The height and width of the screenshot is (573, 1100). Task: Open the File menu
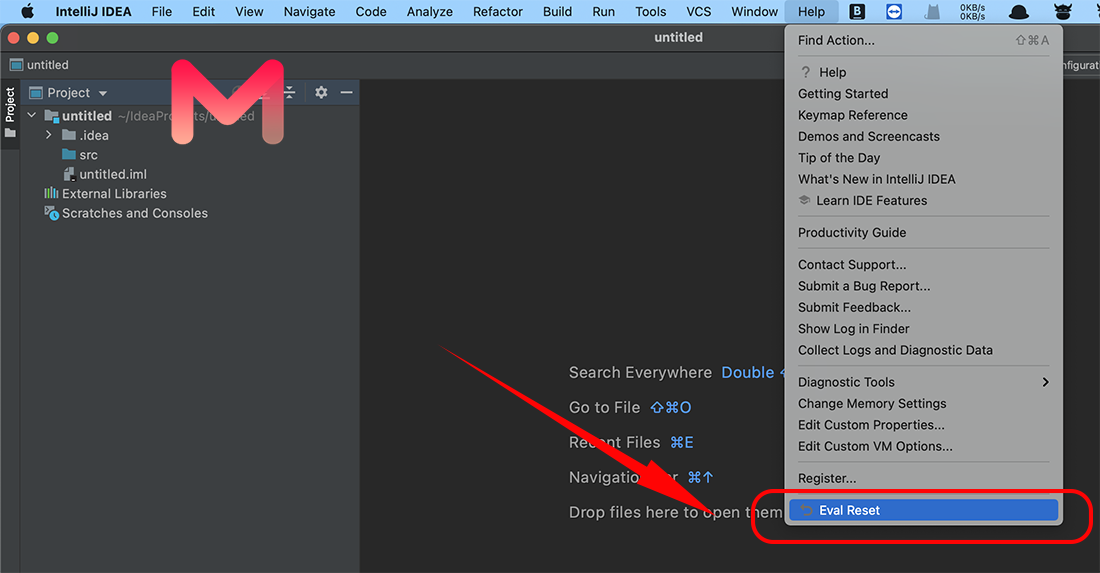point(161,11)
